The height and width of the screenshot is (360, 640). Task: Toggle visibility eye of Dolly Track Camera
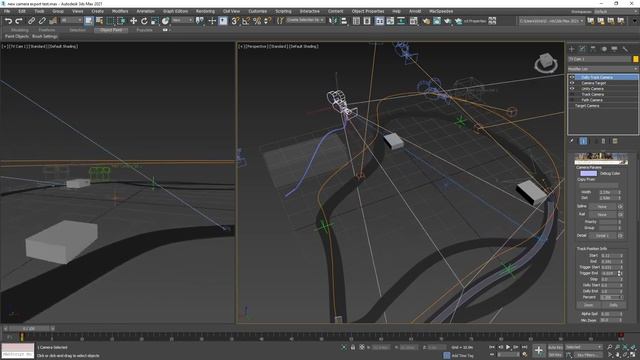[572, 77]
